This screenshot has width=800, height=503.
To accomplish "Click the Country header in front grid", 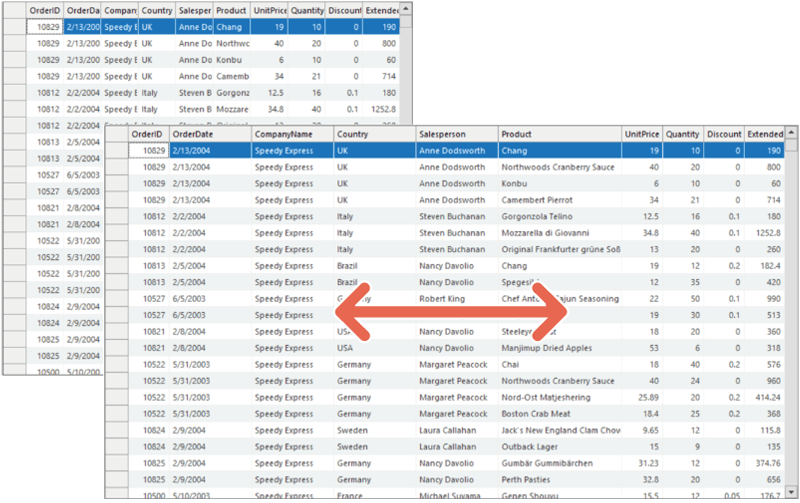I will pyautogui.click(x=374, y=134).
